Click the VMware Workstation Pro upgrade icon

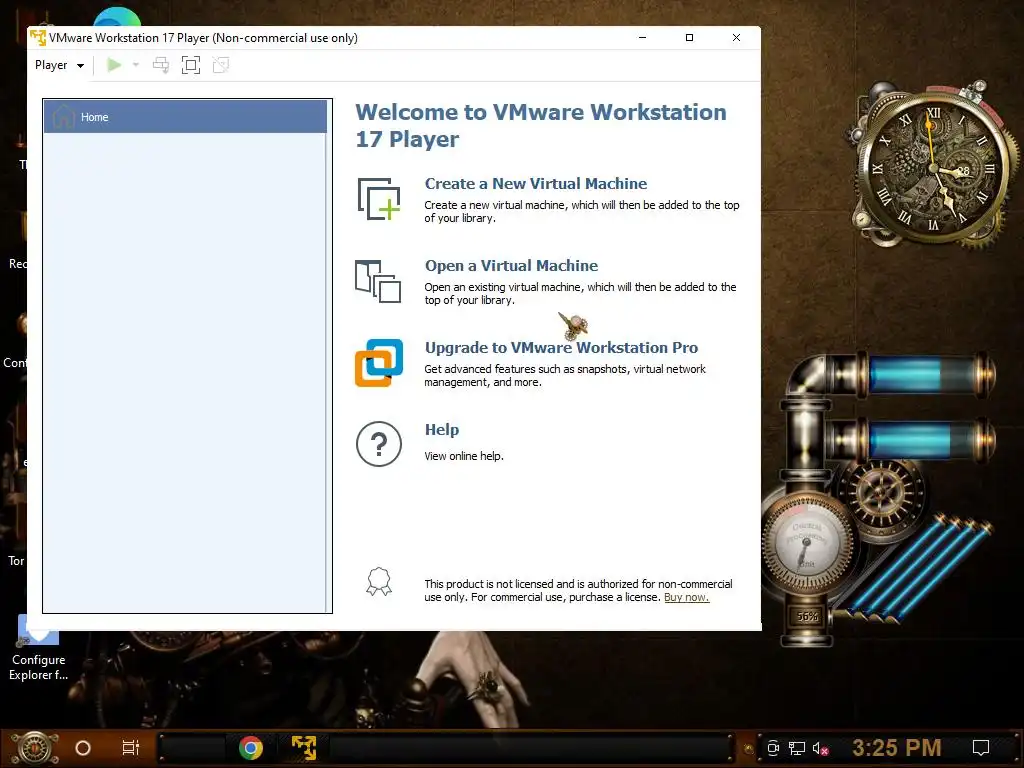point(379,362)
